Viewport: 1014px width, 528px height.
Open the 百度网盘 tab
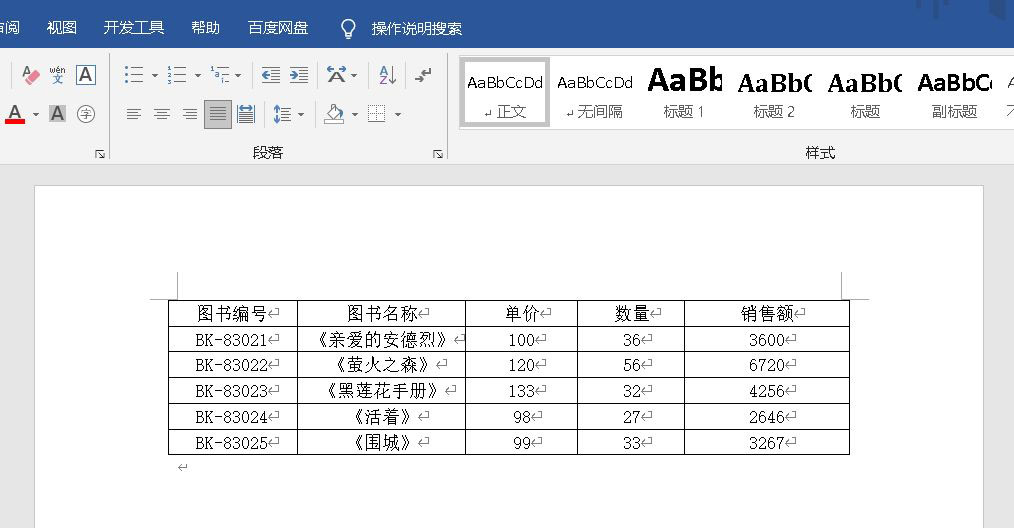pos(278,28)
